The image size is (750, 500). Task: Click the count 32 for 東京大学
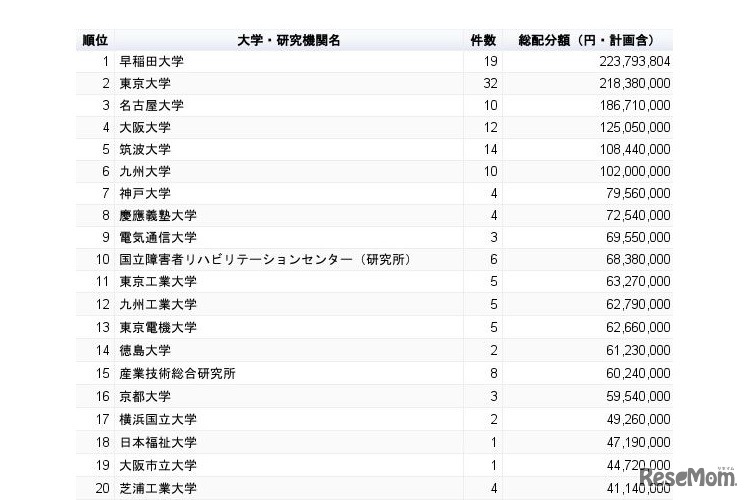[x=490, y=83]
